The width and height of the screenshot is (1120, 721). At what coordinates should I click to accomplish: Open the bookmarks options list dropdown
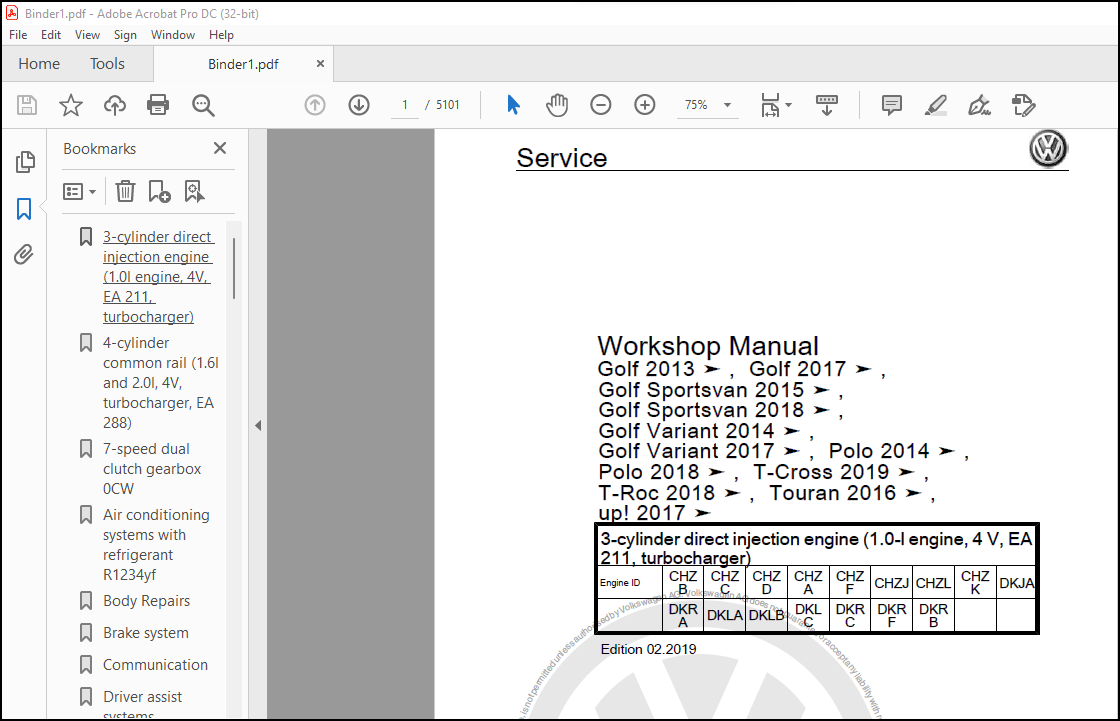point(79,192)
